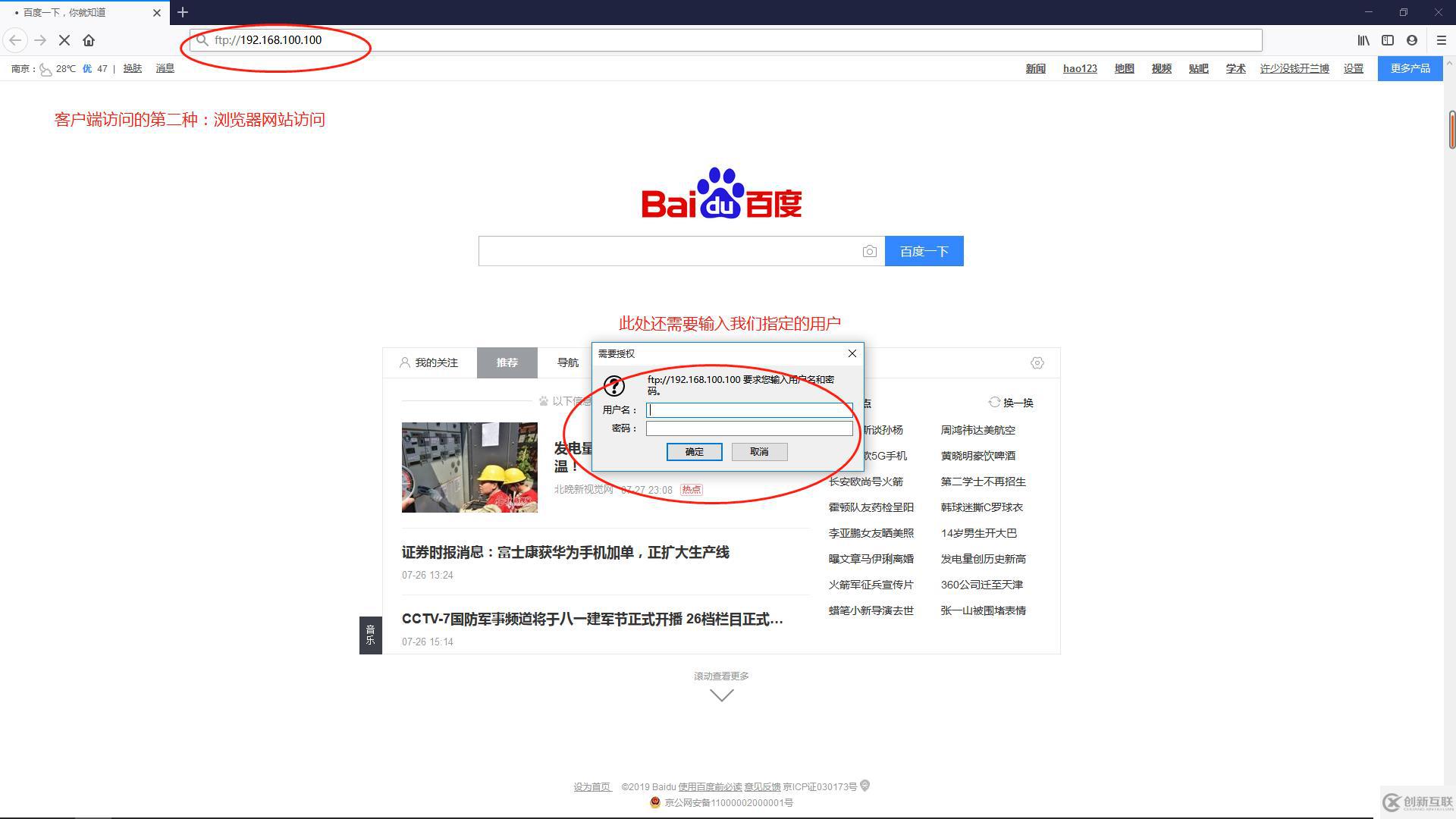Click hot topic 霍顿队友药检呈阳
The height and width of the screenshot is (819, 1456).
click(x=871, y=507)
